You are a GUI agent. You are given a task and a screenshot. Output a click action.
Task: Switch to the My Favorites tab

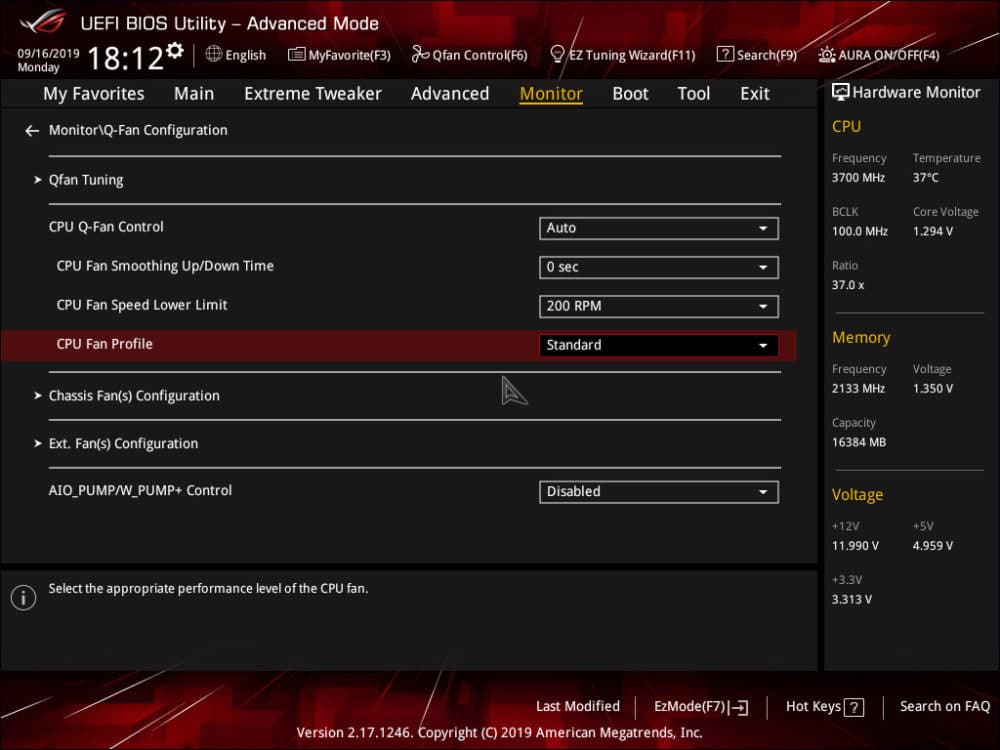[94, 94]
